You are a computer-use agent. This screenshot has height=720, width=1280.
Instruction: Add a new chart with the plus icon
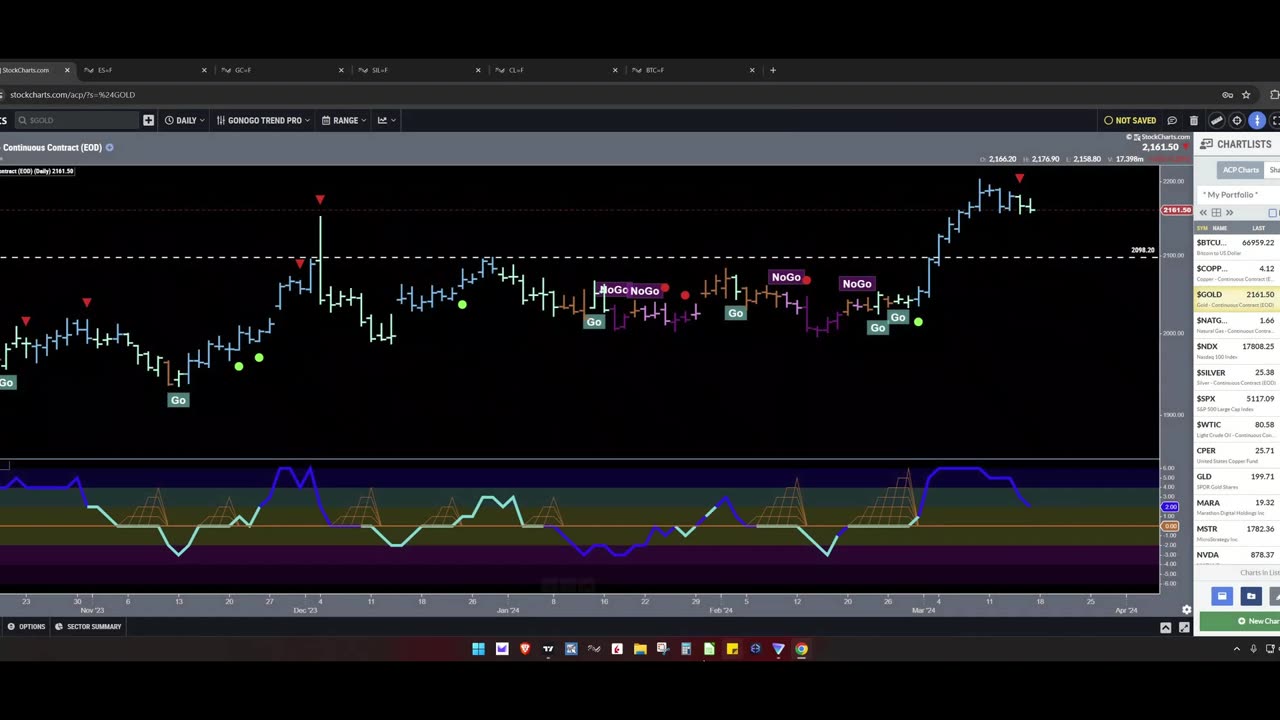(148, 120)
